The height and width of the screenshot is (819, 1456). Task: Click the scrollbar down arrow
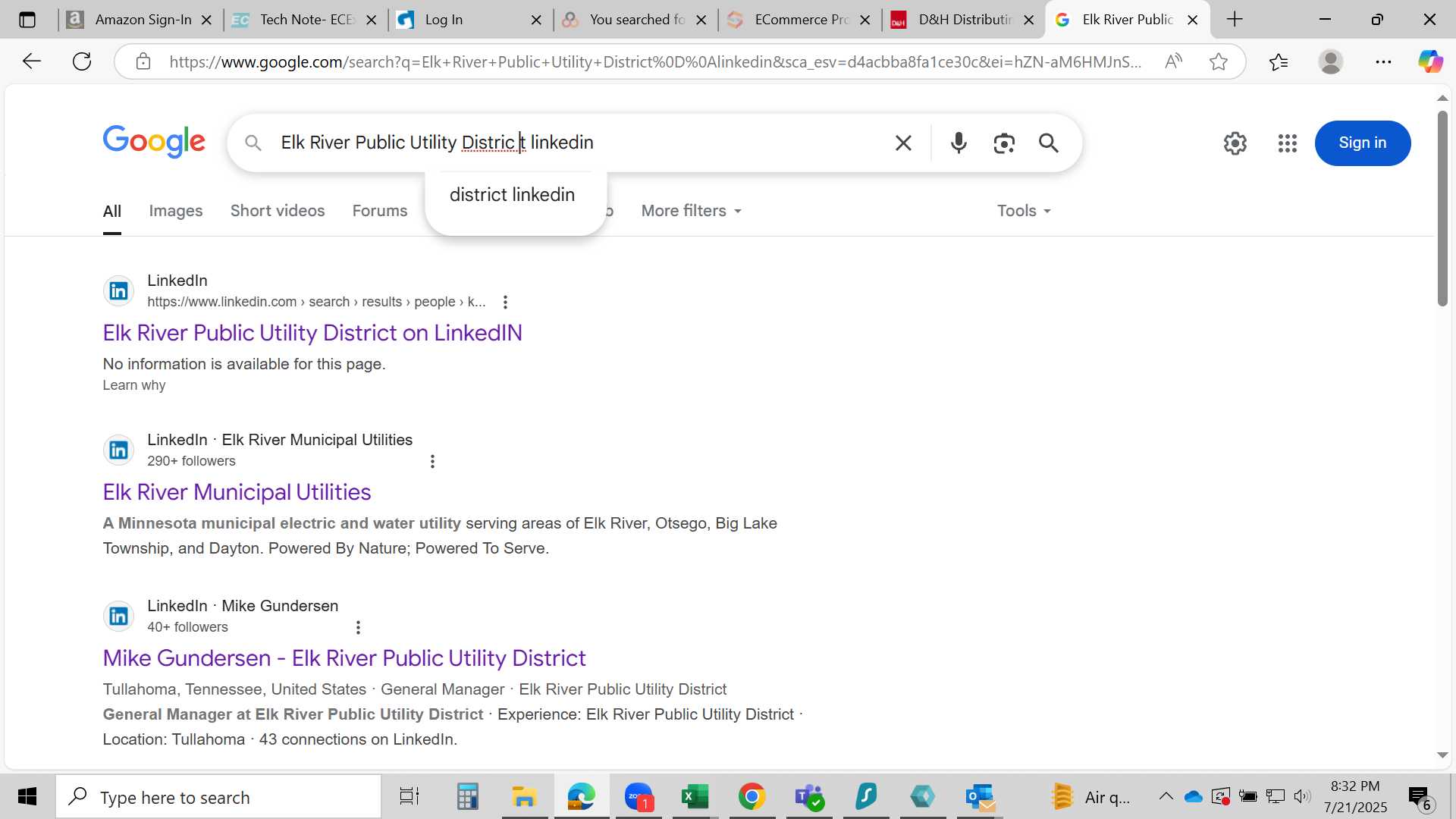1442,755
